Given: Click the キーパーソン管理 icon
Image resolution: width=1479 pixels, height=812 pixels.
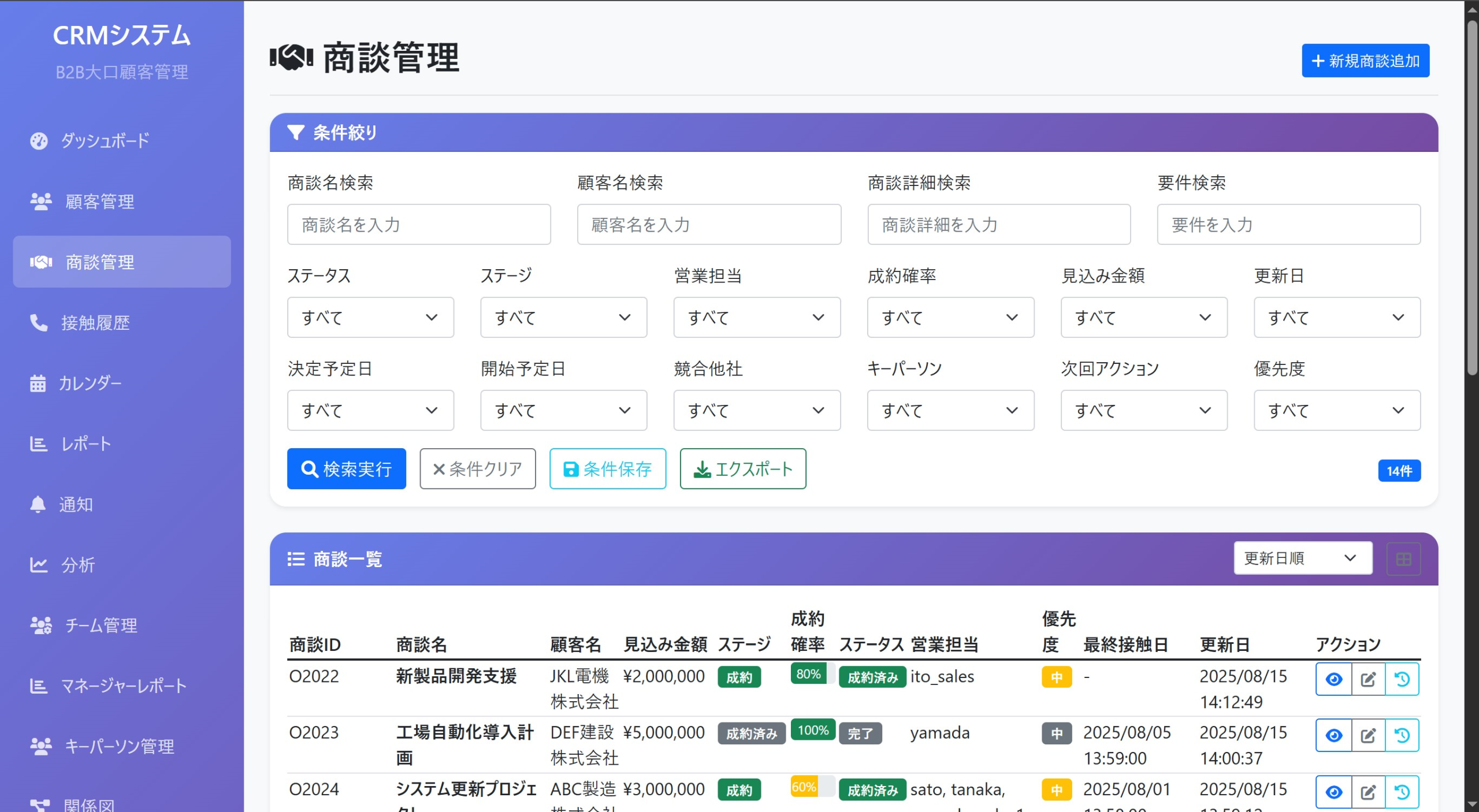Looking at the screenshot, I should pos(40,747).
